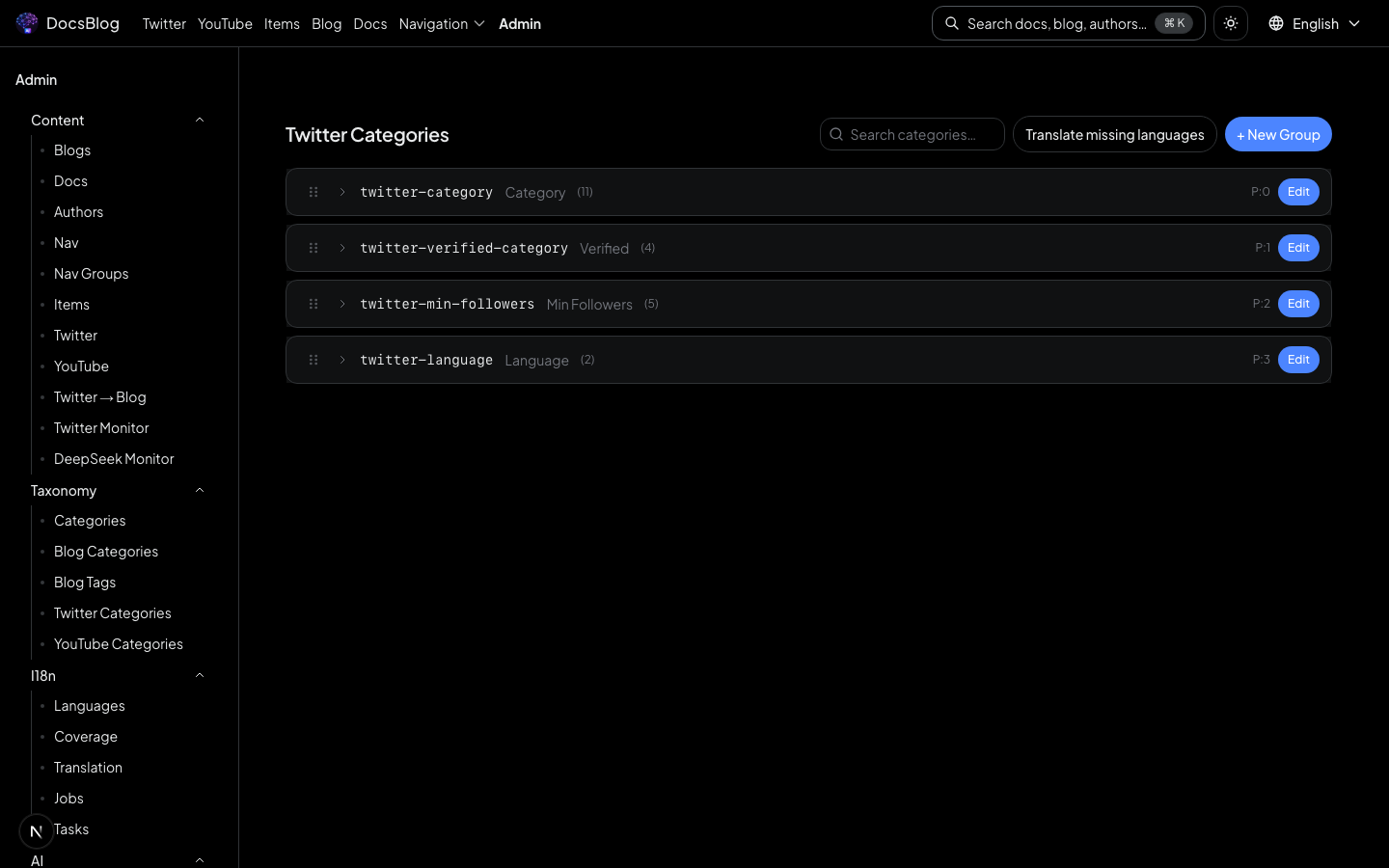
Task: Expand the twitter-category group chevron
Action: pos(342,192)
